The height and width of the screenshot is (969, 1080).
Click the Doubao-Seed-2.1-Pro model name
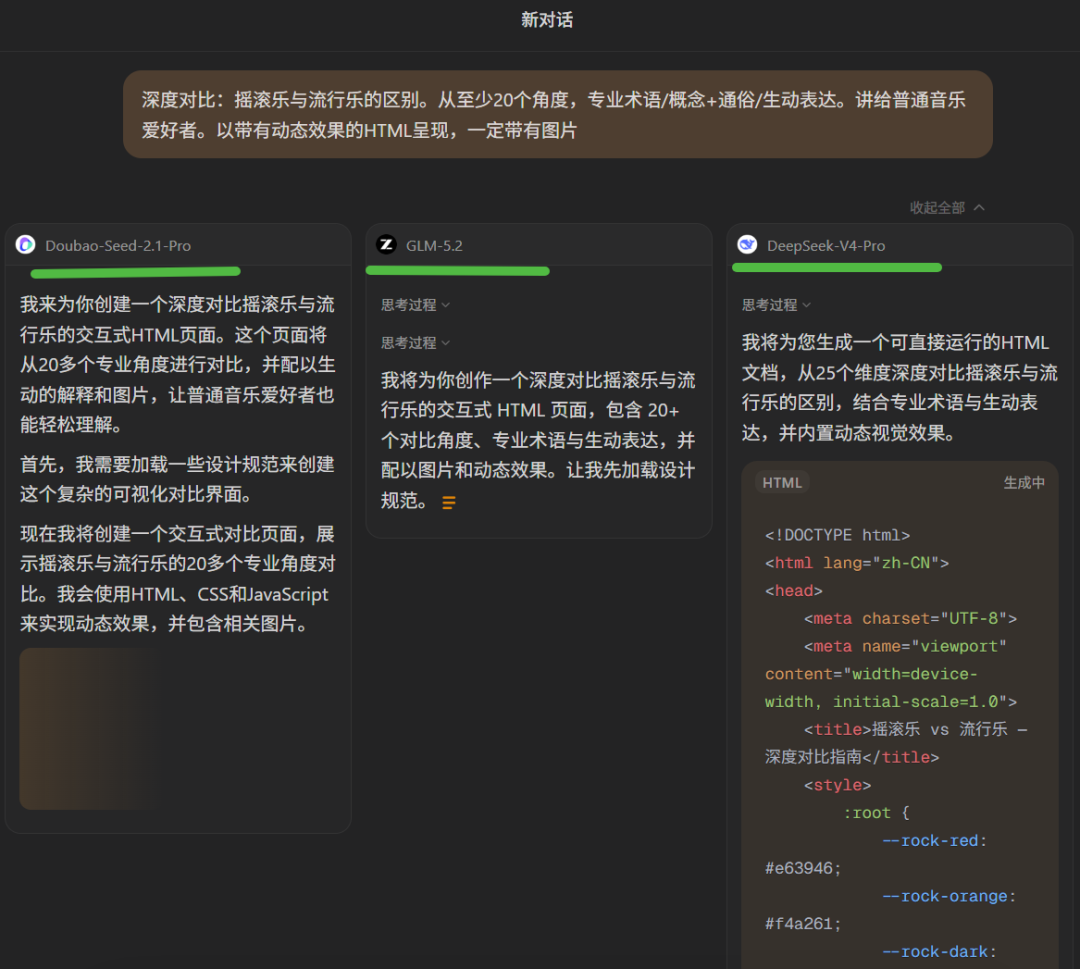click(x=118, y=246)
